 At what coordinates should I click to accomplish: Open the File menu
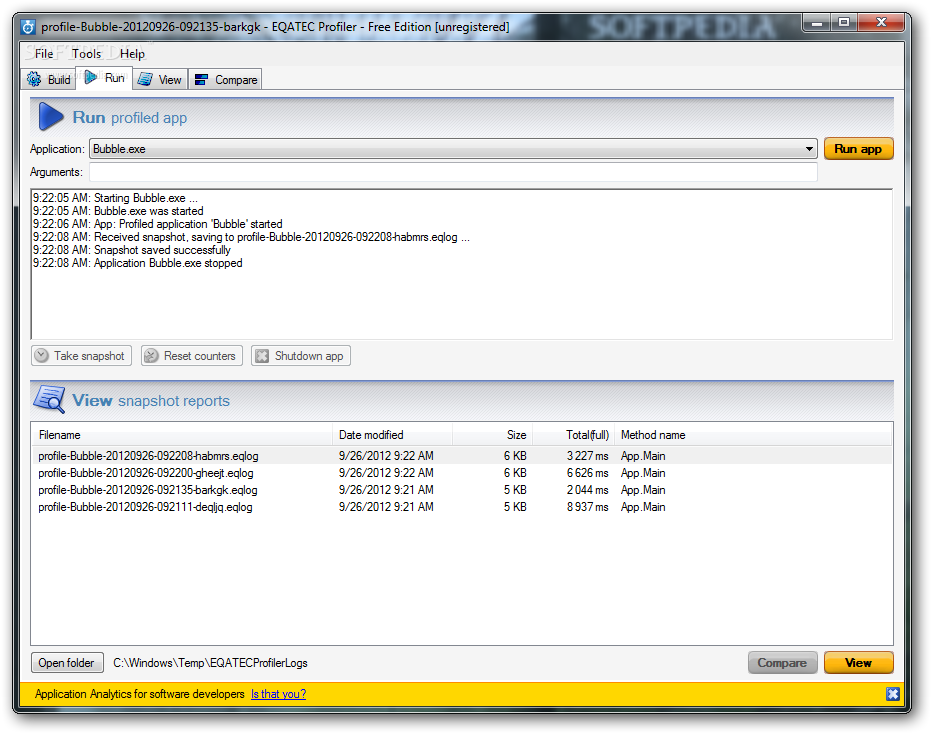[x=44, y=53]
